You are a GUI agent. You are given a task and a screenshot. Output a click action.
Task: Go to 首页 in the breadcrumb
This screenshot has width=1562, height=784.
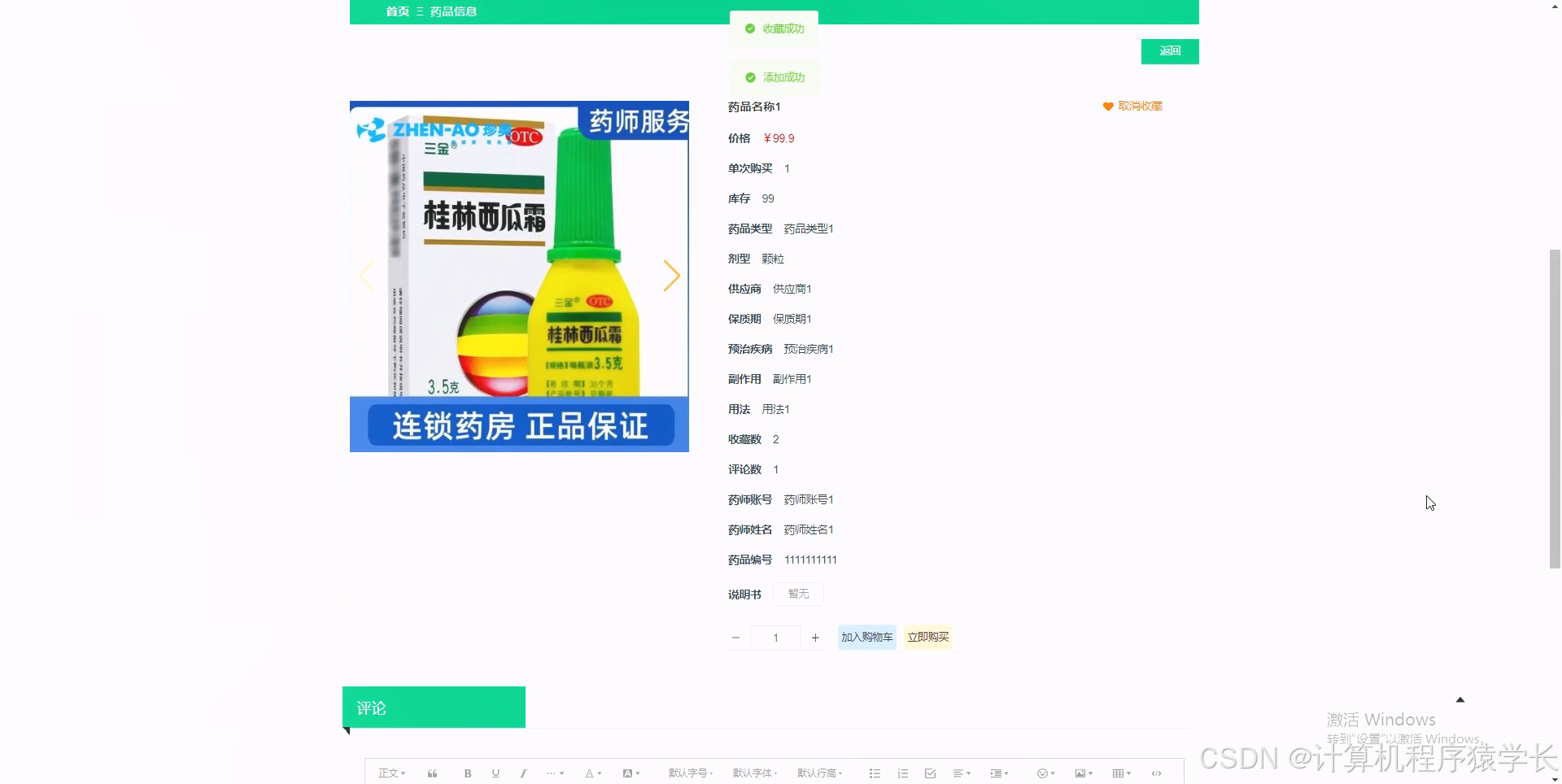click(x=397, y=11)
